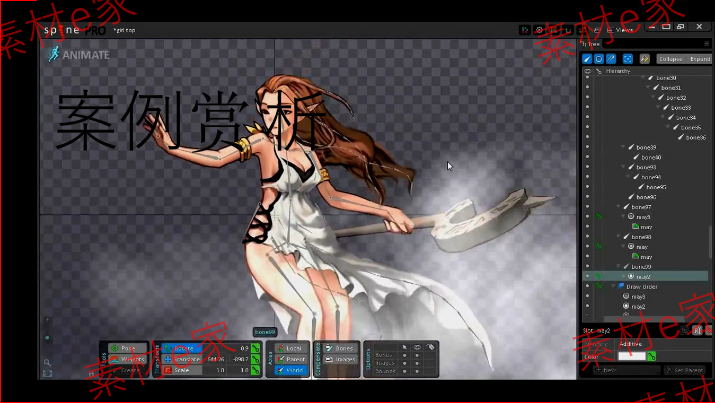Click the ANIMATE mode indicator
This screenshot has height=403, width=715.
click(x=79, y=55)
